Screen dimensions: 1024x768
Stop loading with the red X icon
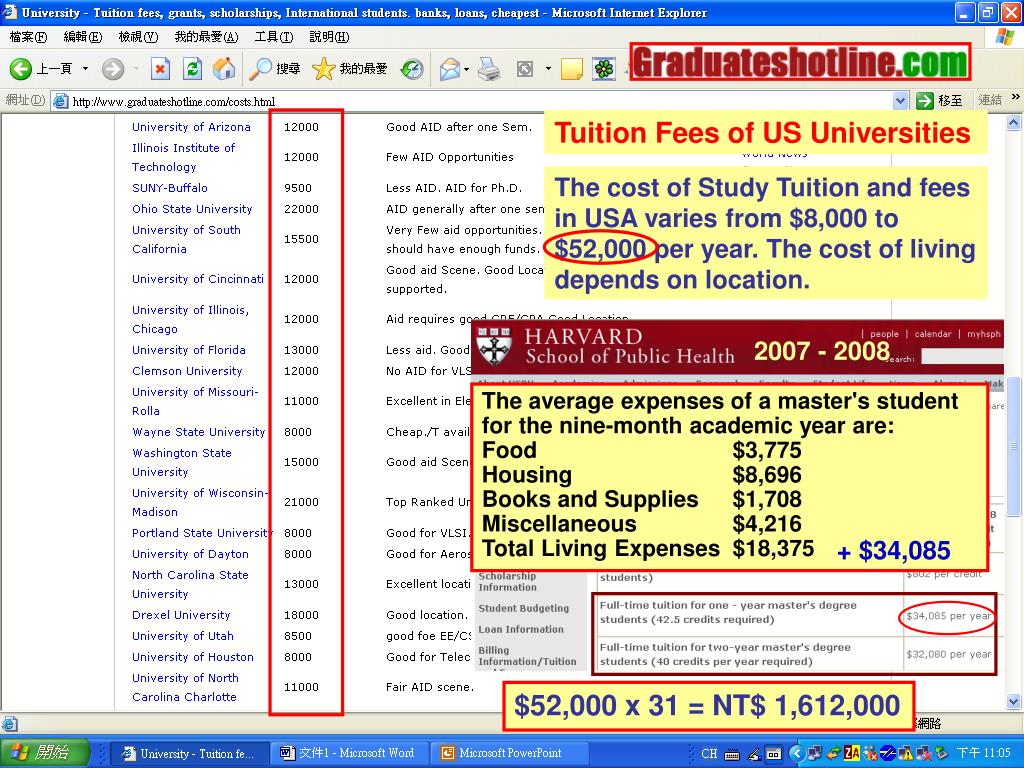coord(160,69)
